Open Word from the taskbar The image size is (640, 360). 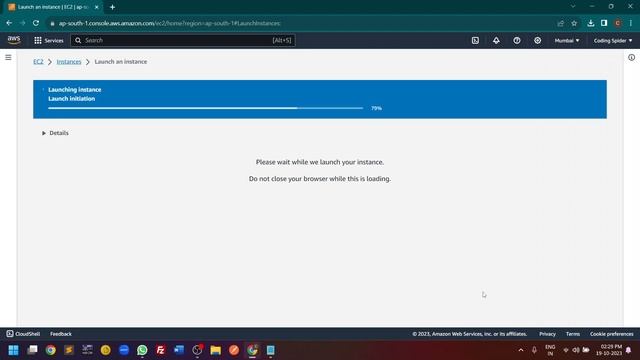[x=179, y=350]
